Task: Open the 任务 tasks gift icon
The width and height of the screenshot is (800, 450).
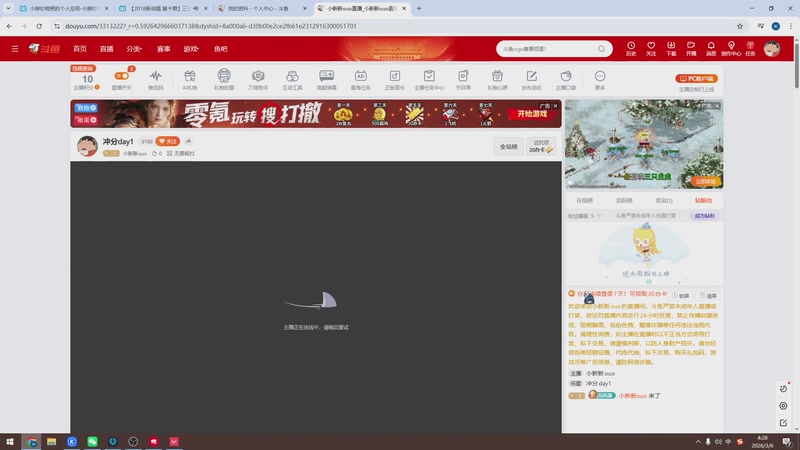Action: click(750, 48)
